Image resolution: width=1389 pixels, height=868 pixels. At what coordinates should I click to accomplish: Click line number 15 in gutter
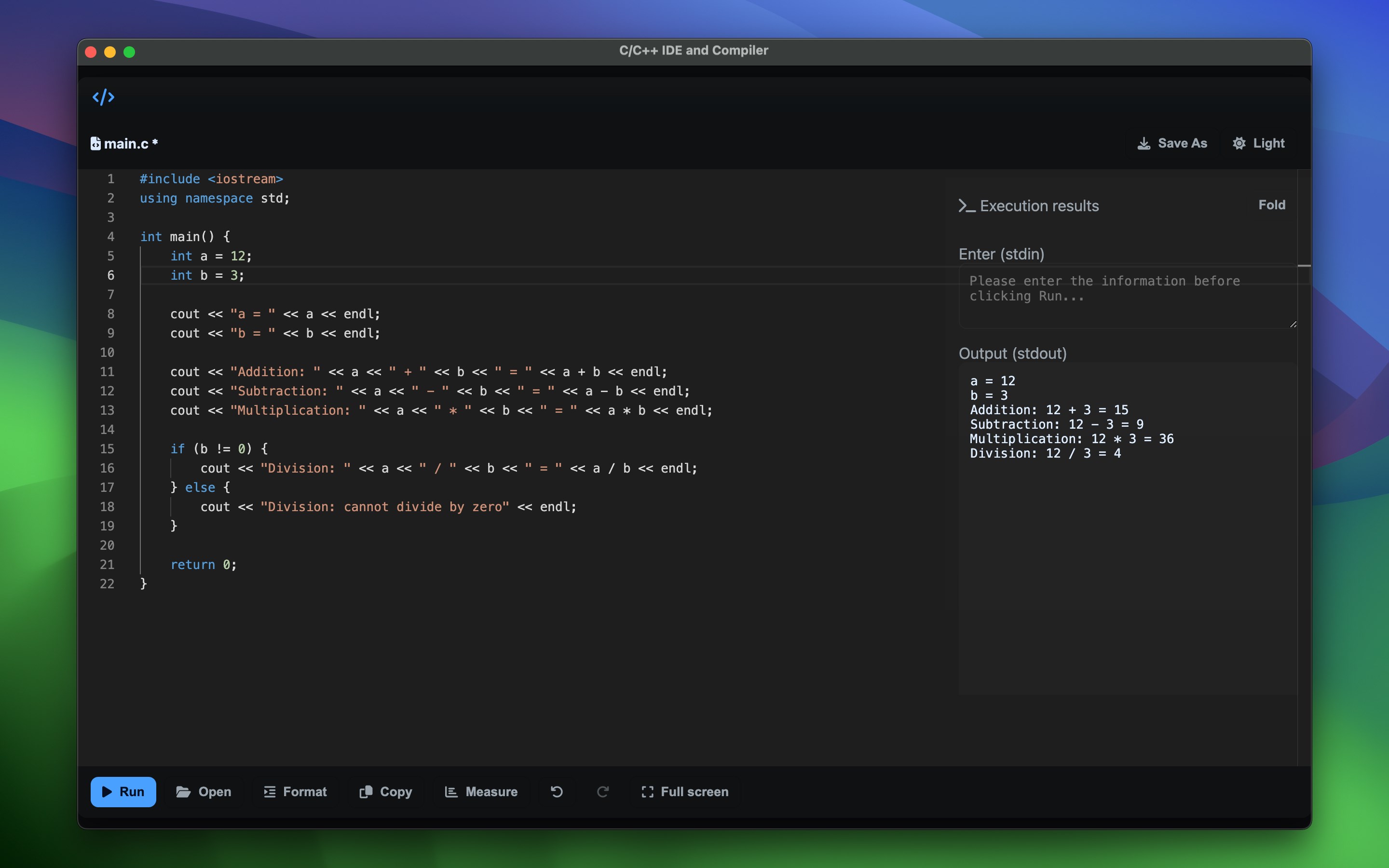[108, 448]
